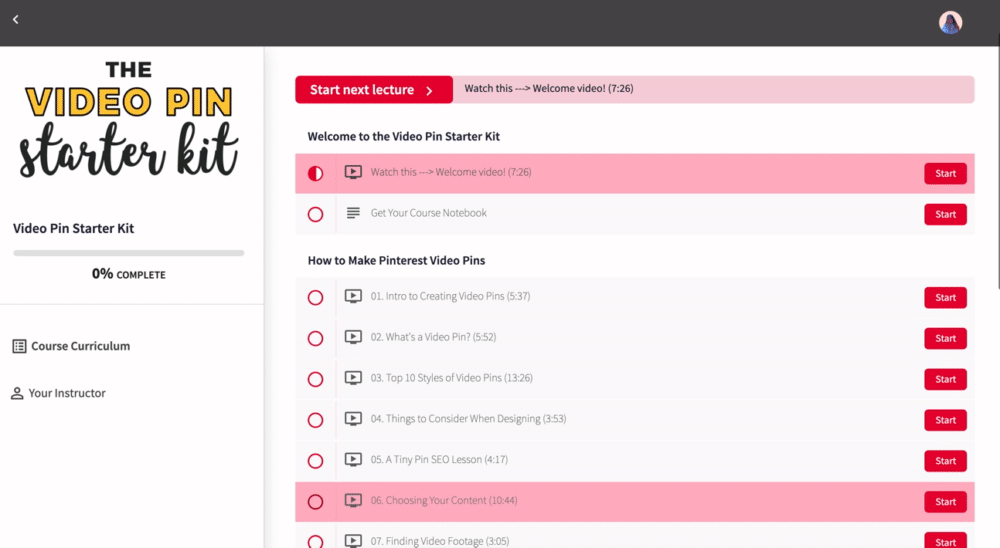Screen dimensions: 1000x548
Task: Click video icon for 07. Finding Video Footage
Action: pos(353,540)
